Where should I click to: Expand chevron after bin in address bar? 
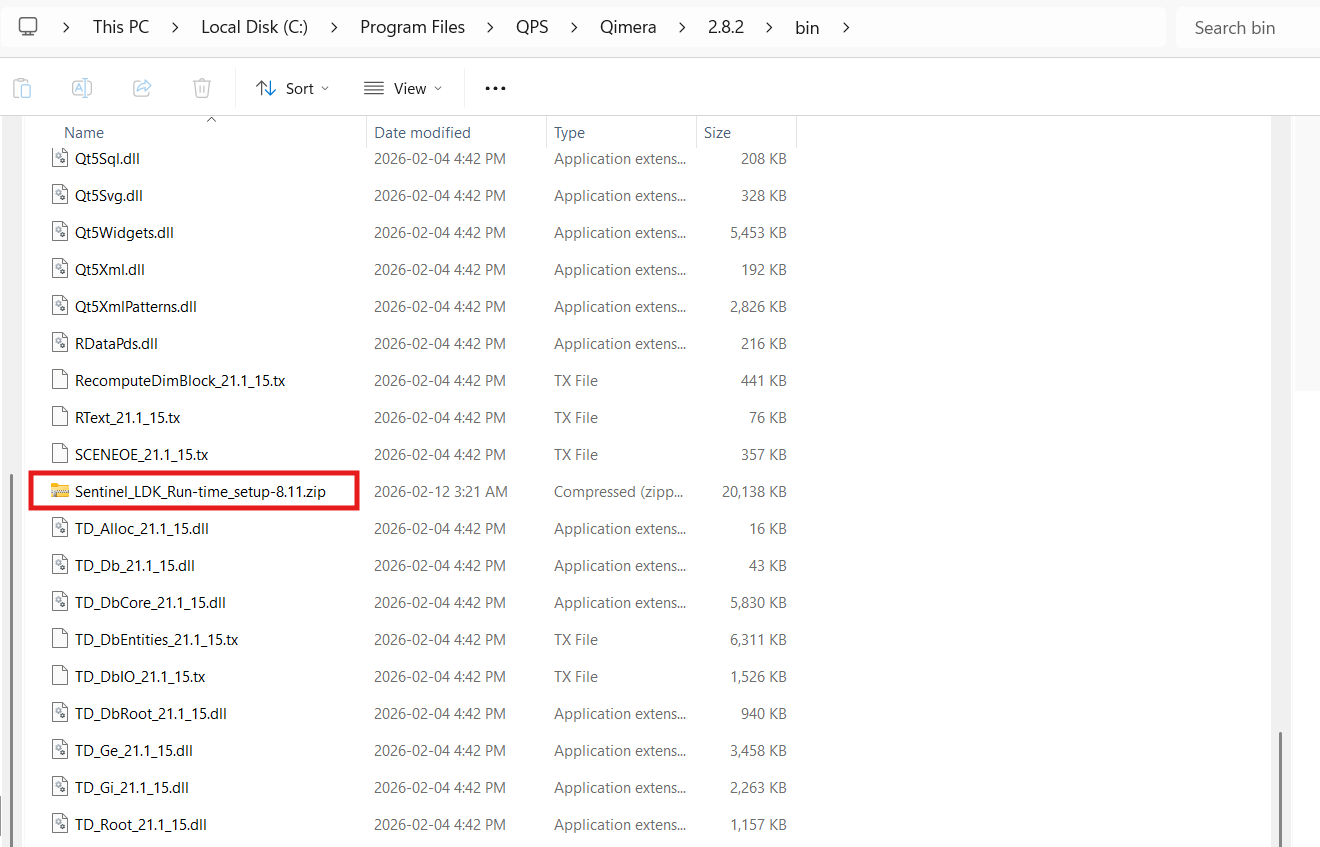(x=846, y=28)
